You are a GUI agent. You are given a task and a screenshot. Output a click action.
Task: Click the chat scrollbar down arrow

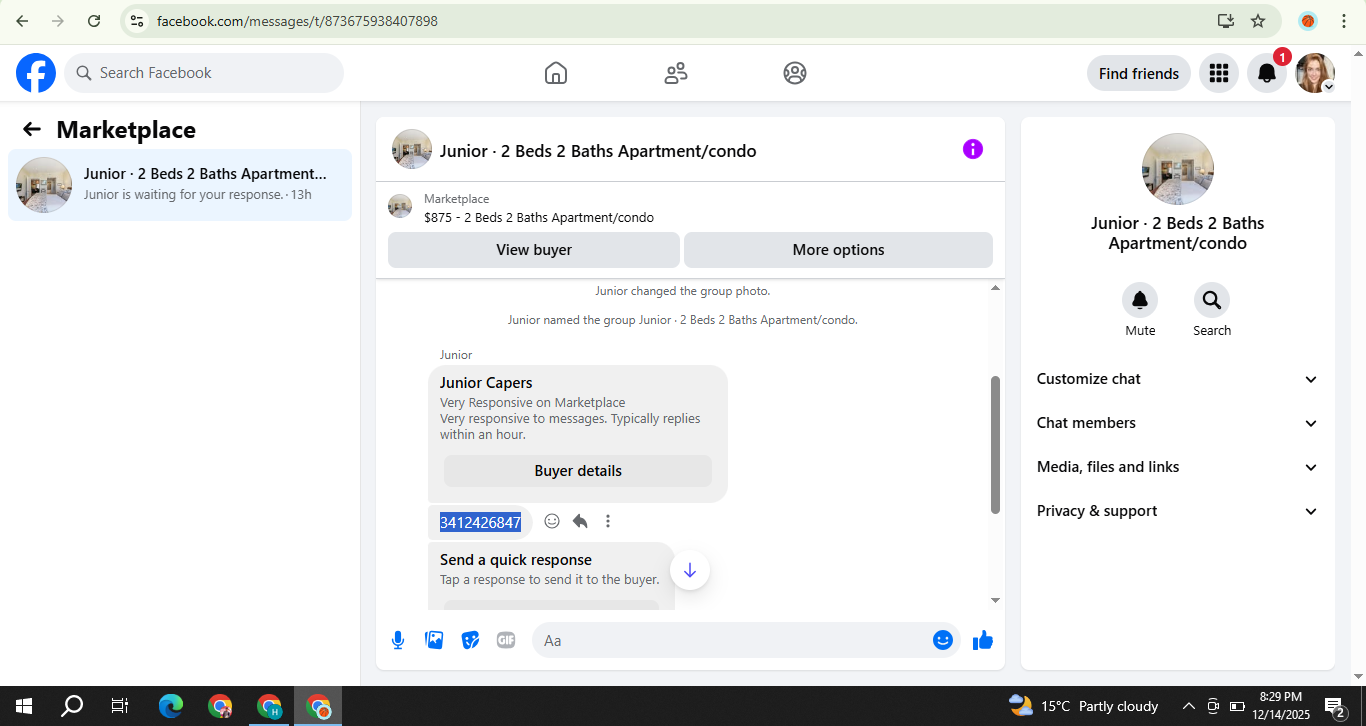[995, 600]
